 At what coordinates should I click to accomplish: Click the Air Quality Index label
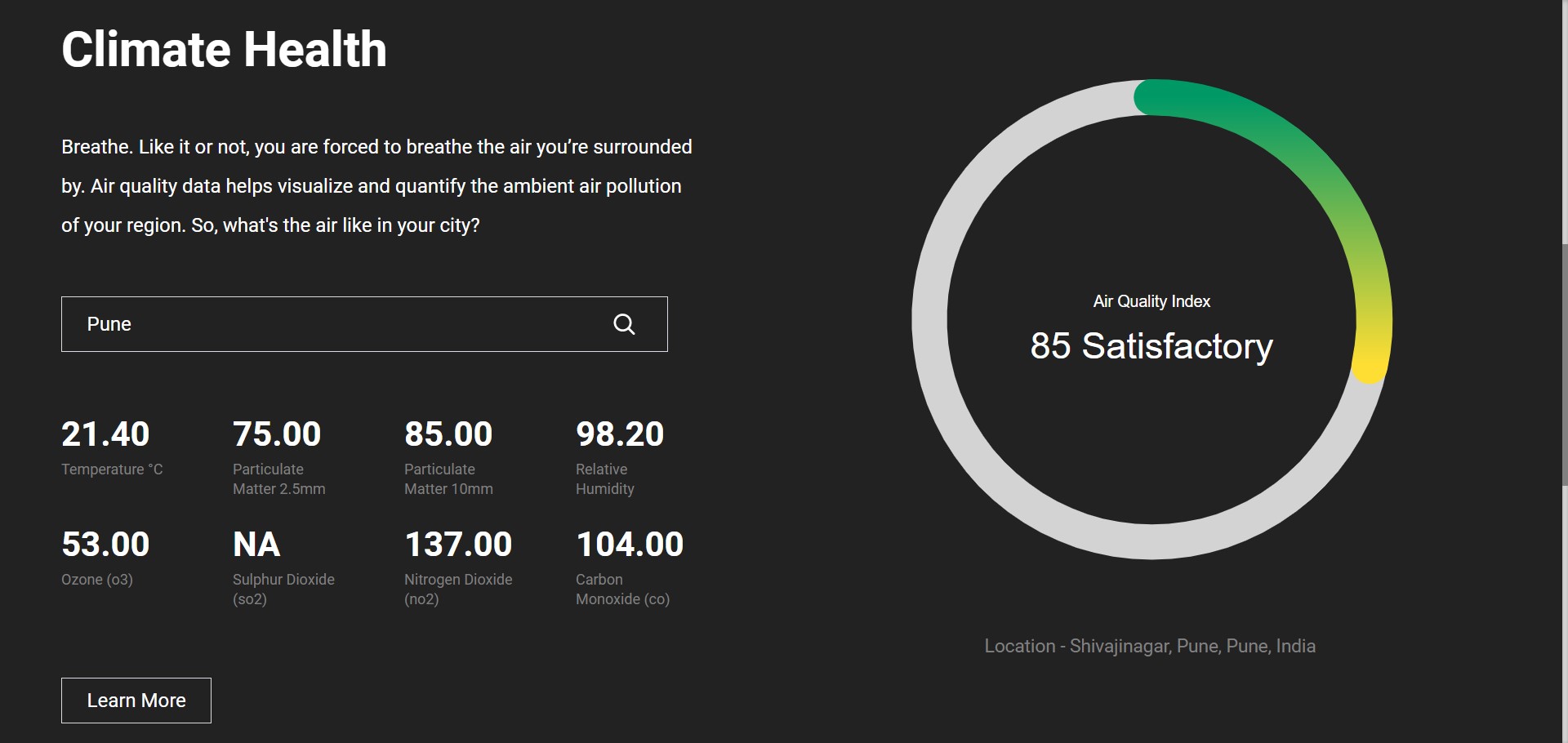pyautogui.click(x=1151, y=301)
